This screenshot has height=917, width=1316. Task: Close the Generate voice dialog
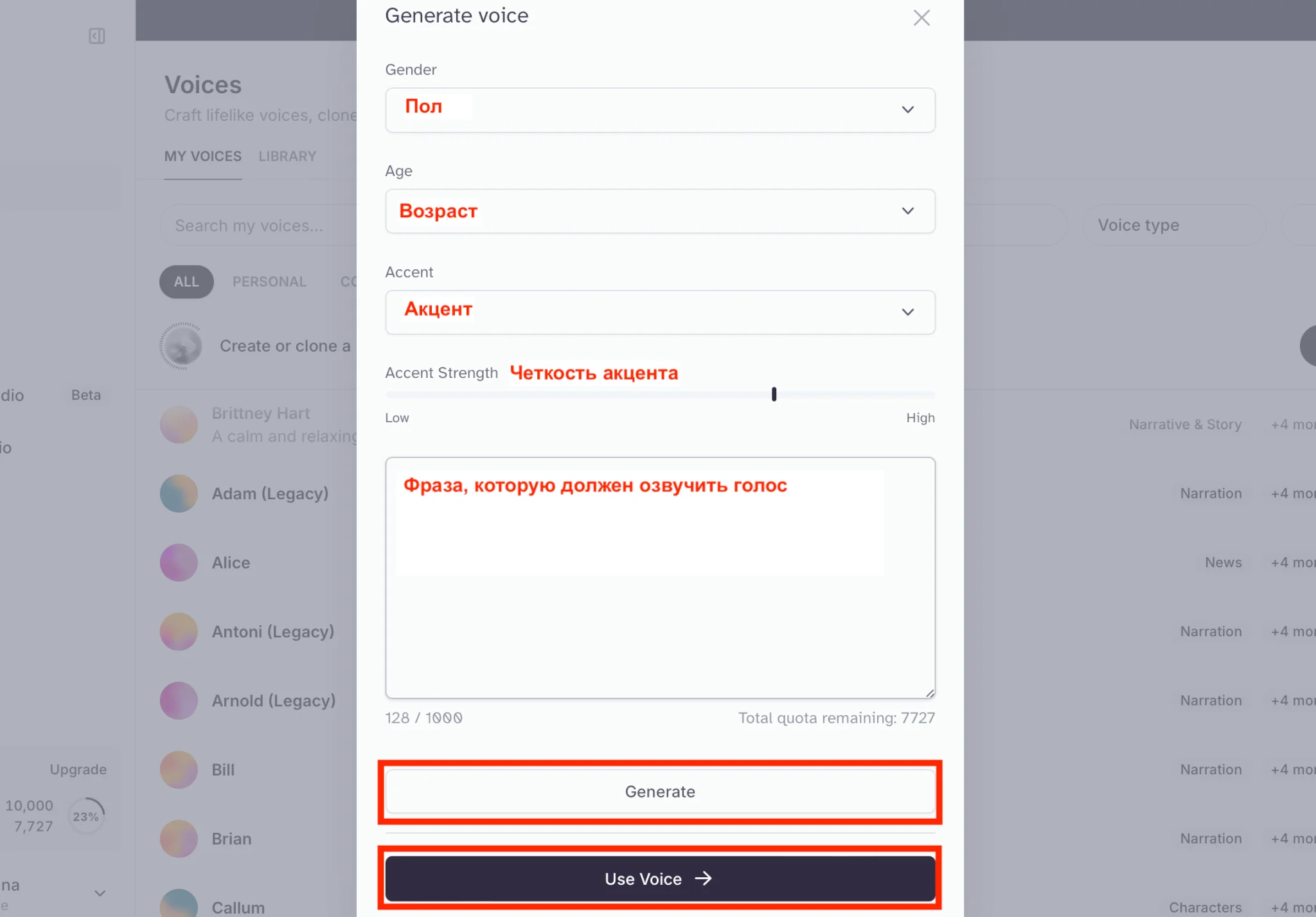[921, 18]
